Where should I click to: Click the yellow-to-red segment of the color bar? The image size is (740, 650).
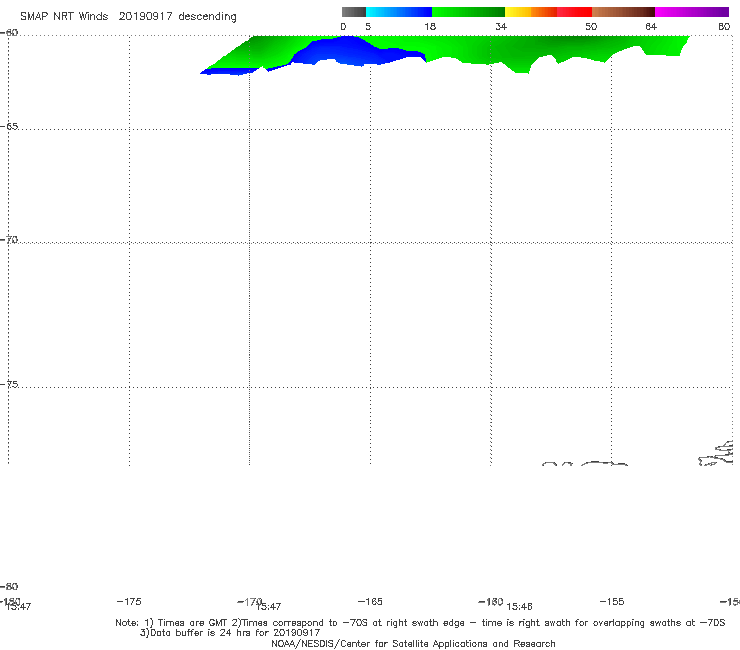(548, 12)
